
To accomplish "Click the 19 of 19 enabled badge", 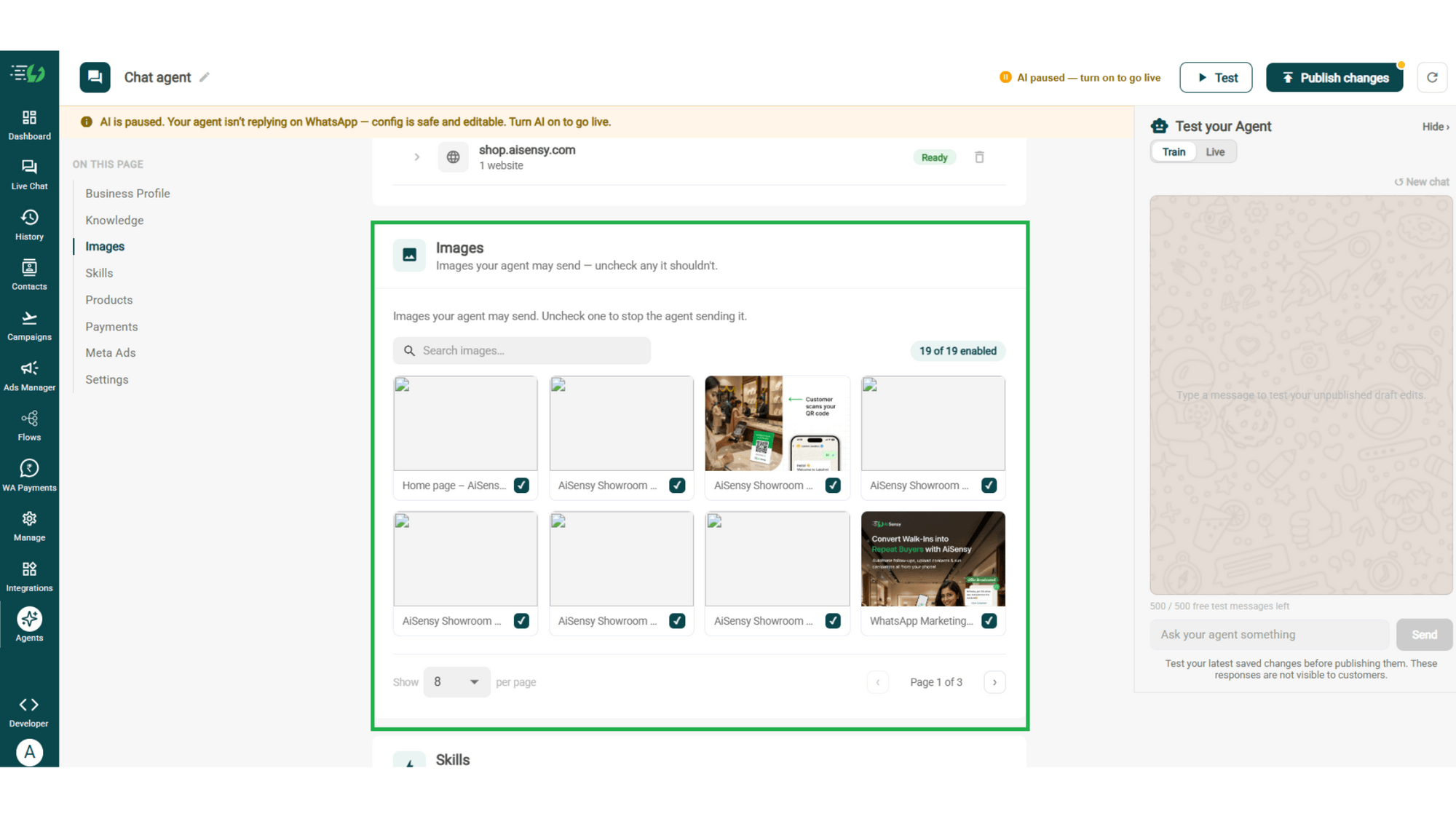I will point(957,351).
